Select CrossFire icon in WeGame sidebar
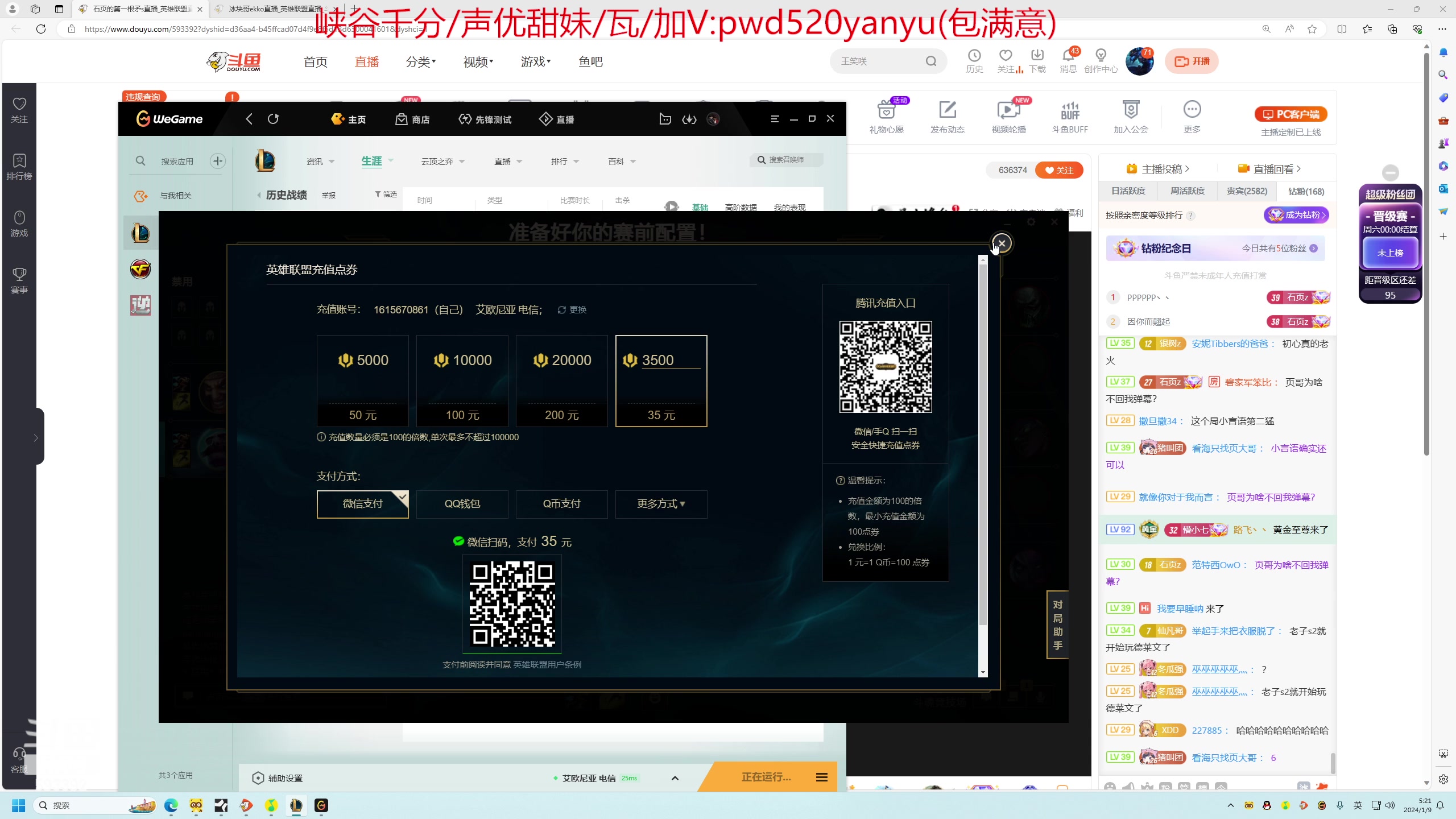 (x=140, y=269)
